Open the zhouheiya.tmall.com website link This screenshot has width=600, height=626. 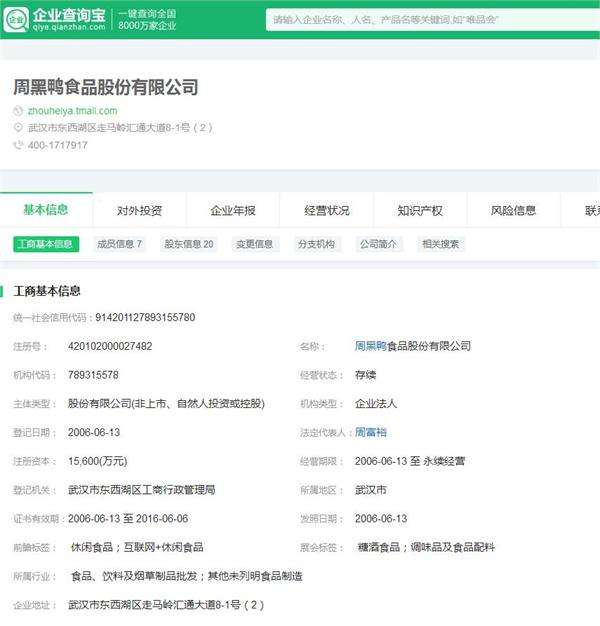72,111
